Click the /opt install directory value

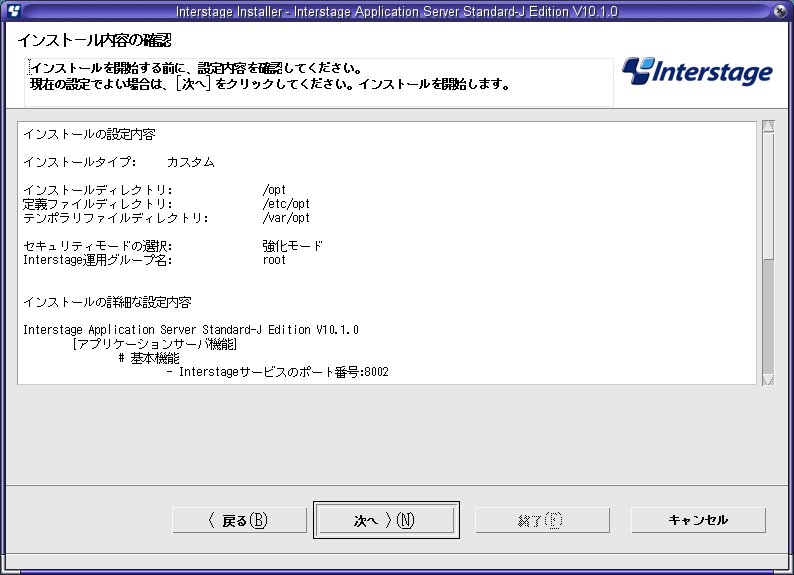274,190
